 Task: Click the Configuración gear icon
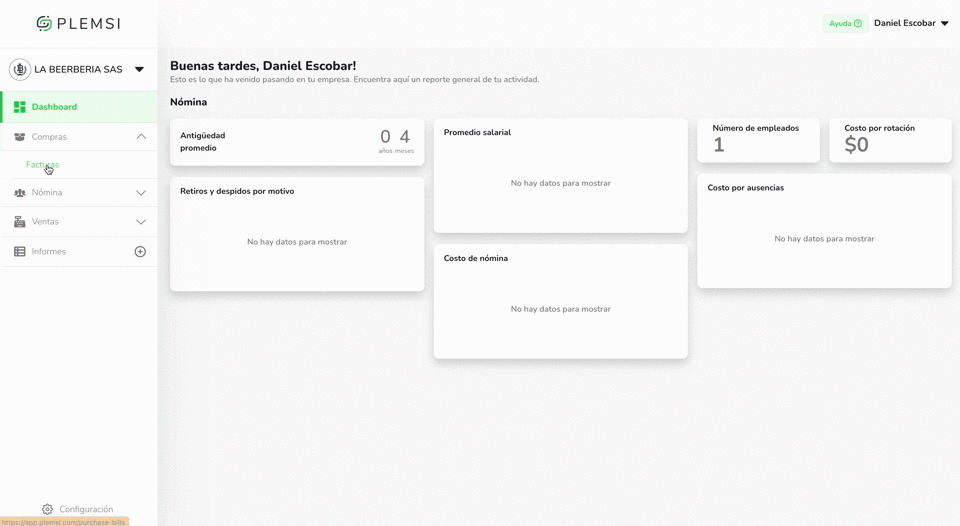pyautogui.click(x=47, y=509)
